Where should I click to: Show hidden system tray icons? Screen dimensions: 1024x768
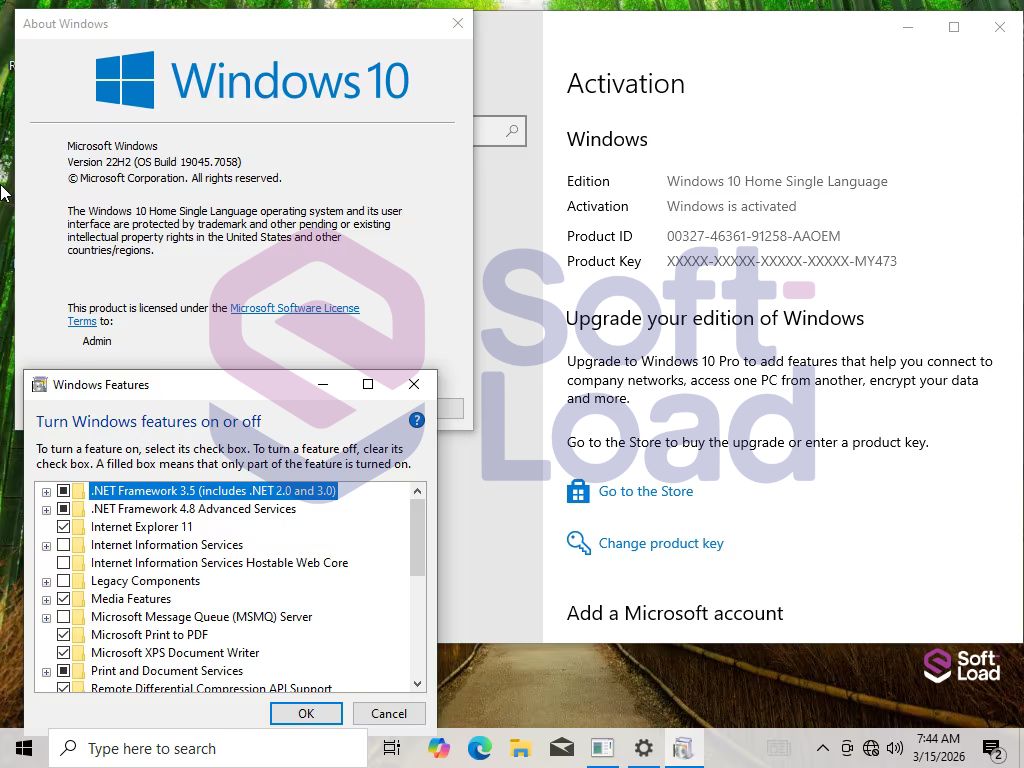point(823,748)
